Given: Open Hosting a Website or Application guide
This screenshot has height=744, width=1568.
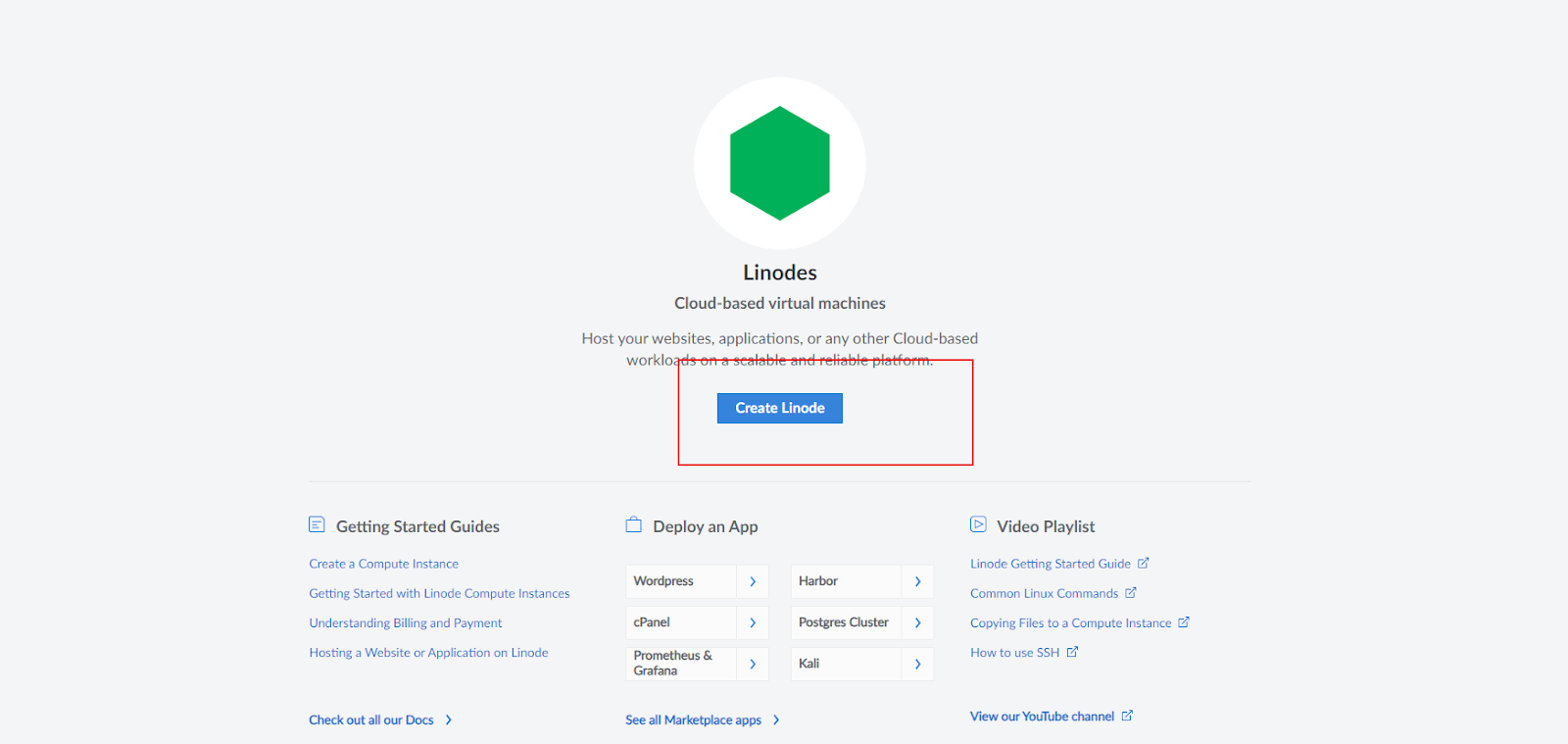Looking at the screenshot, I should coord(428,652).
